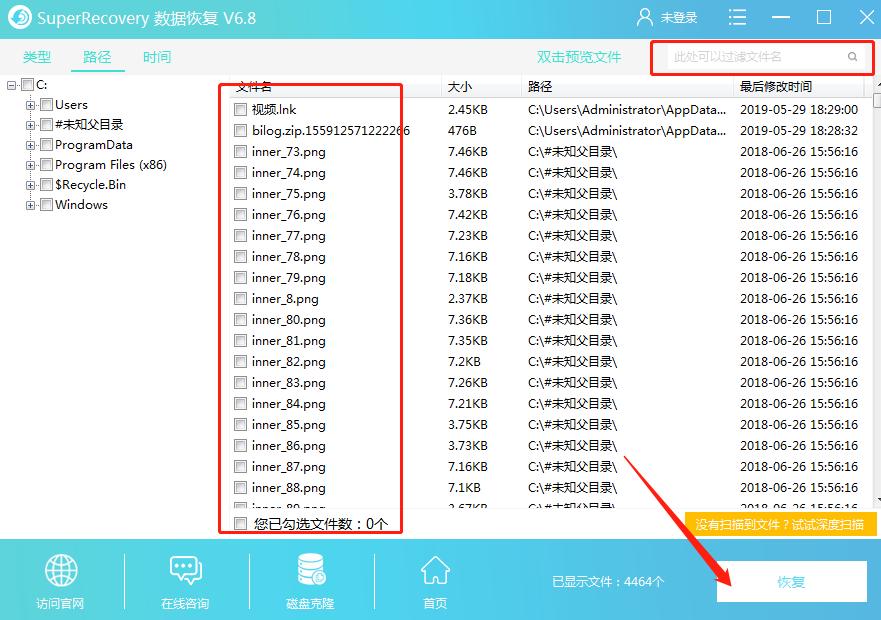Click the 恢复 recover button
The width and height of the screenshot is (881, 620).
tap(791, 581)
